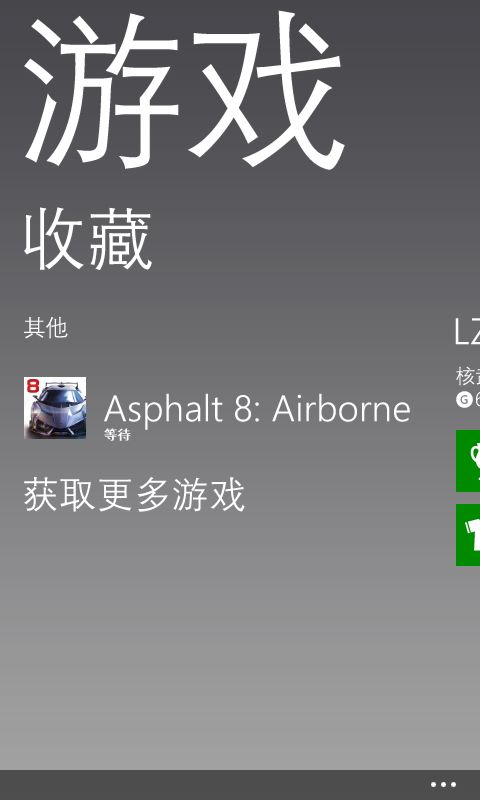
Task: Tap the sports car in Asphalt thumbnail
Action: pos(57,412)
